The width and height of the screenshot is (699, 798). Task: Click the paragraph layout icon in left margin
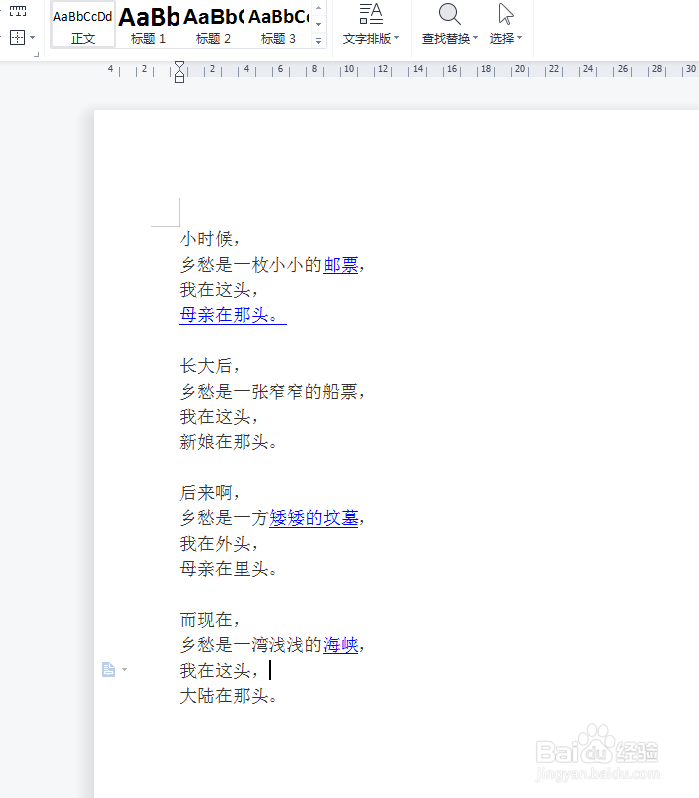click(x=108, y=669)
